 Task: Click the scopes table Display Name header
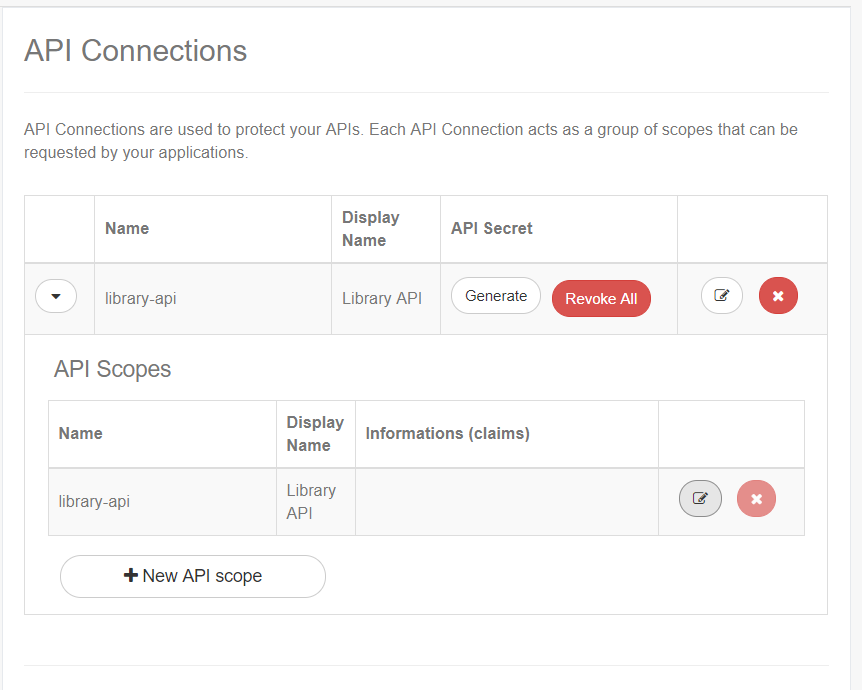(314, 434)
